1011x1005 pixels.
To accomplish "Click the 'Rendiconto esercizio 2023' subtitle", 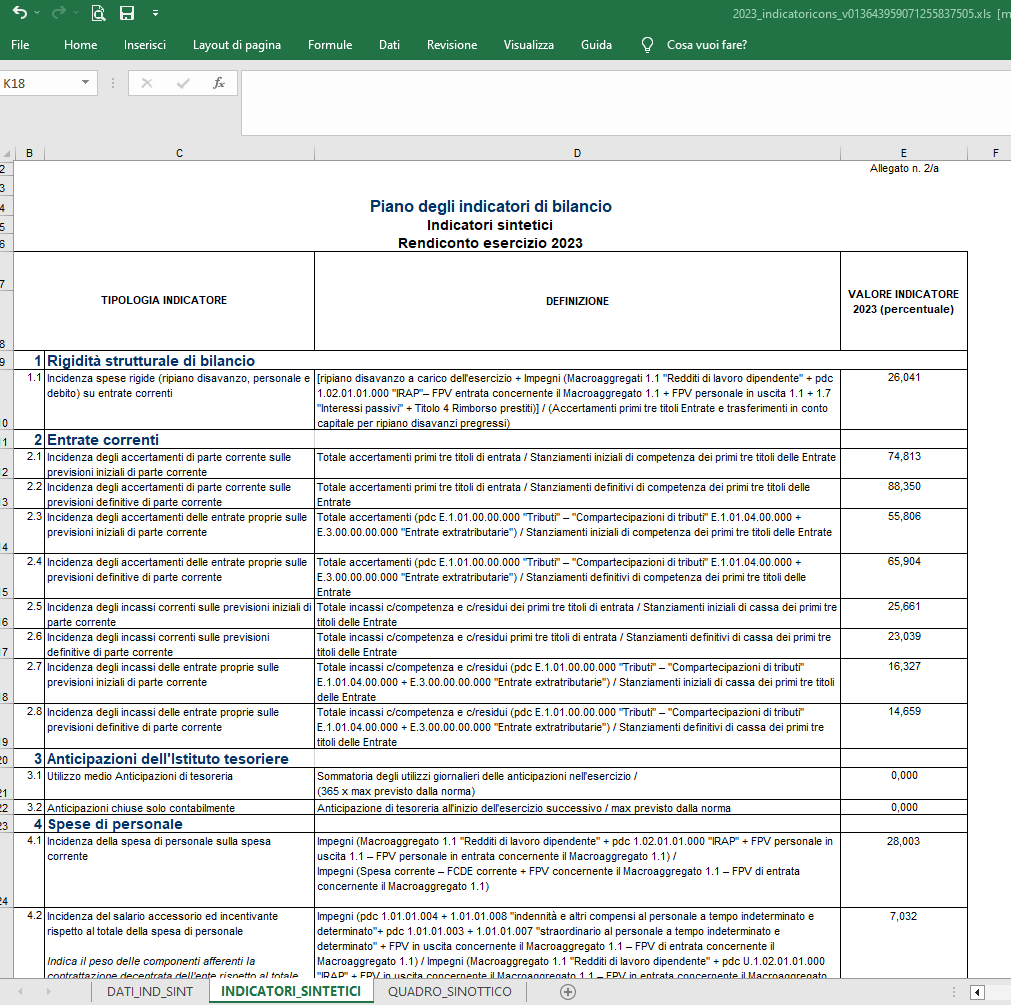I will tap(490, 243).
